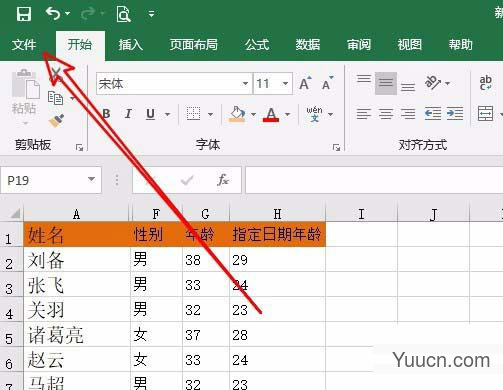Apply the red Font Color
Image resolution: width=503 pixels, height=390 pixels.
click(271, 114)
